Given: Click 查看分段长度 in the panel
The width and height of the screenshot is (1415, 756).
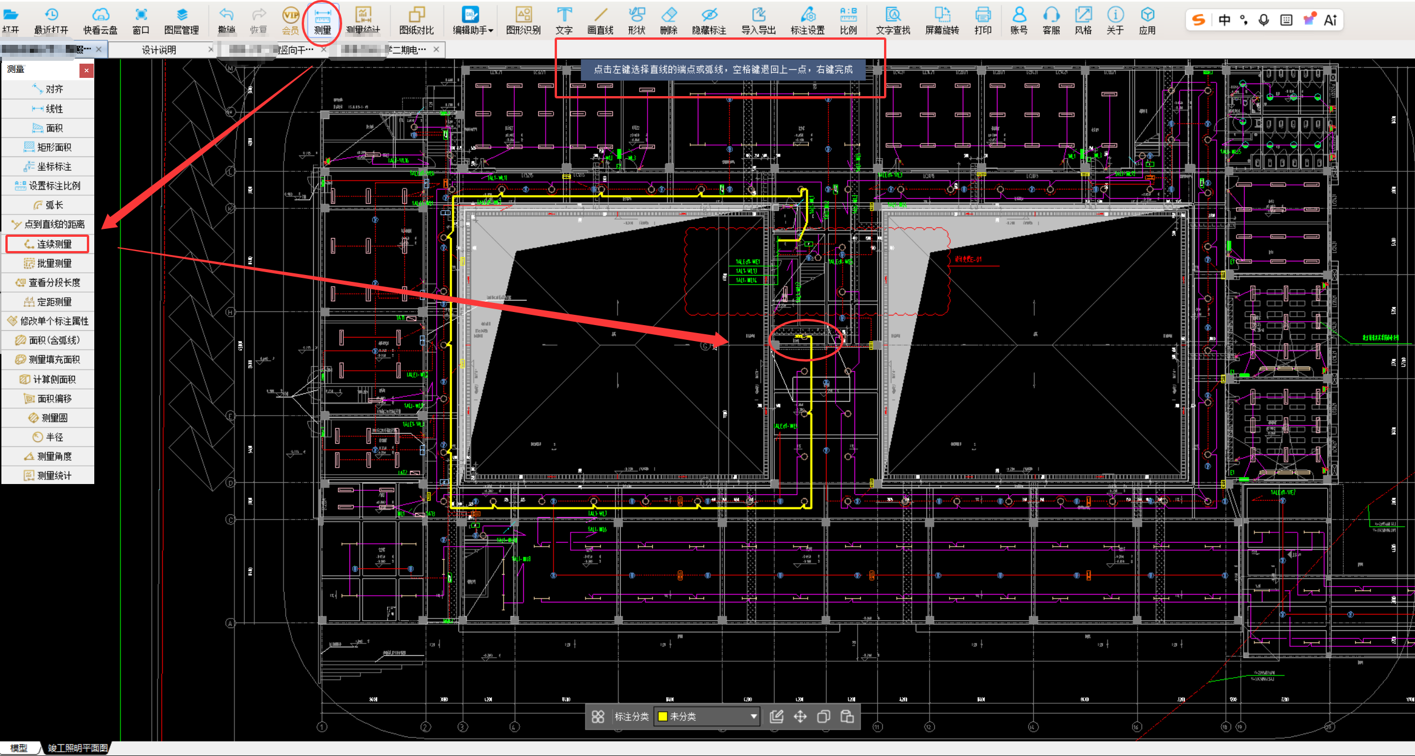Looking at the screenshot, I should click(x=47, y=282).
